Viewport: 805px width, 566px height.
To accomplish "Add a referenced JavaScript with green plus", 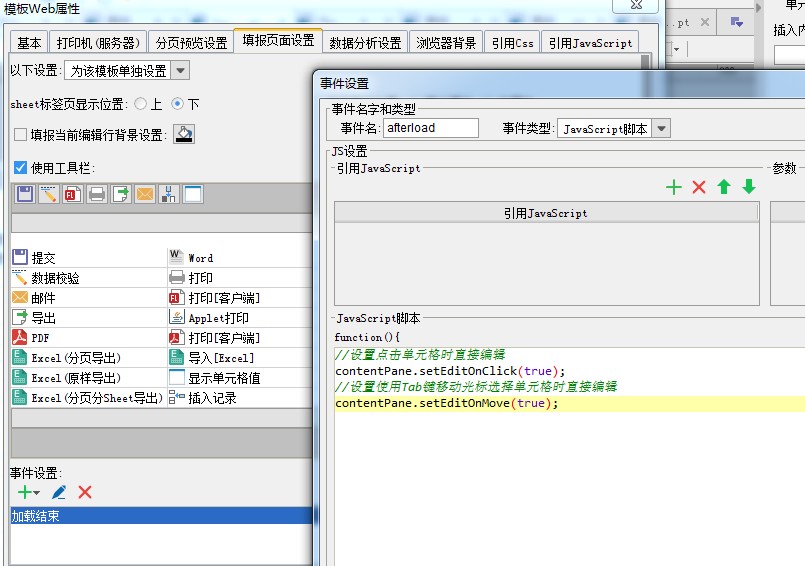I will point(674,187).
